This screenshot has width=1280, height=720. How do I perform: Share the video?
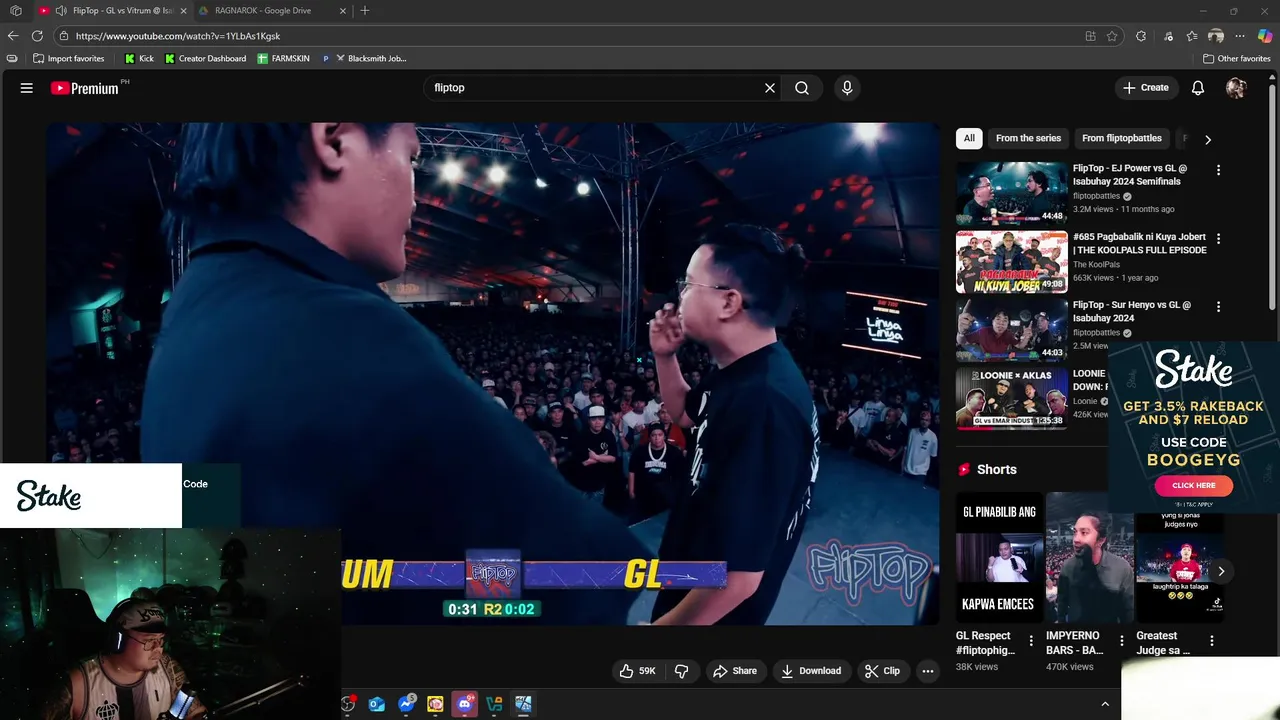(x=734, y=671)
